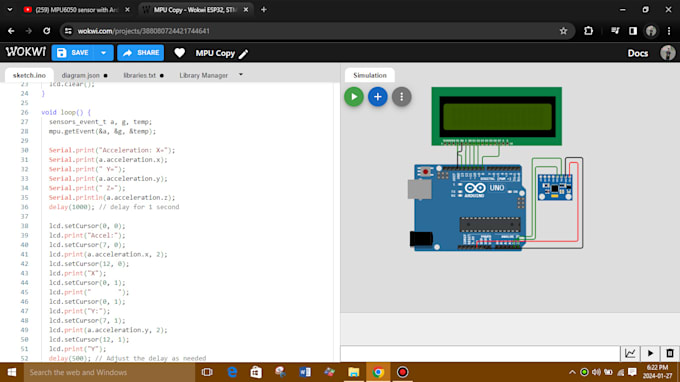
Task: Switch to the diagram.json tab
Action: 81,75
